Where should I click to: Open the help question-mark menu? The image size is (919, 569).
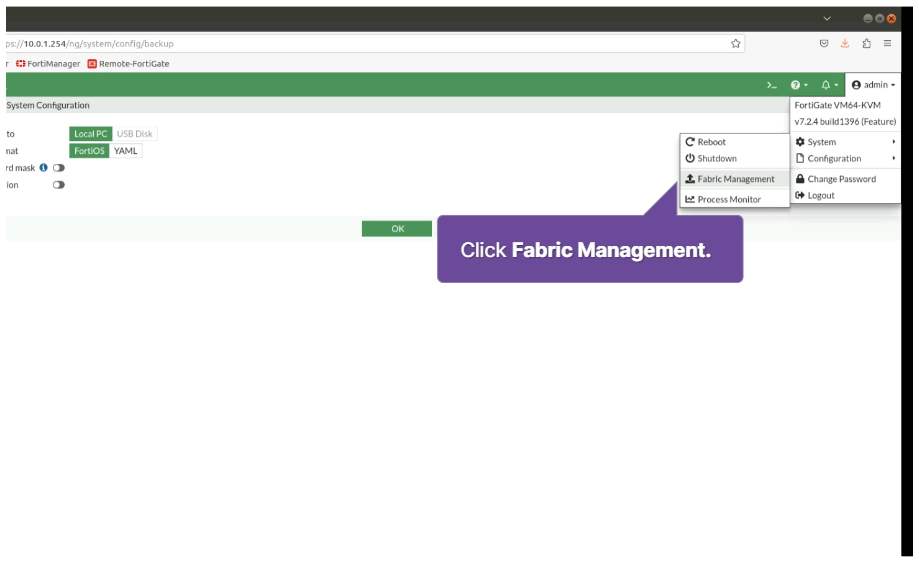tap(799, 85)
